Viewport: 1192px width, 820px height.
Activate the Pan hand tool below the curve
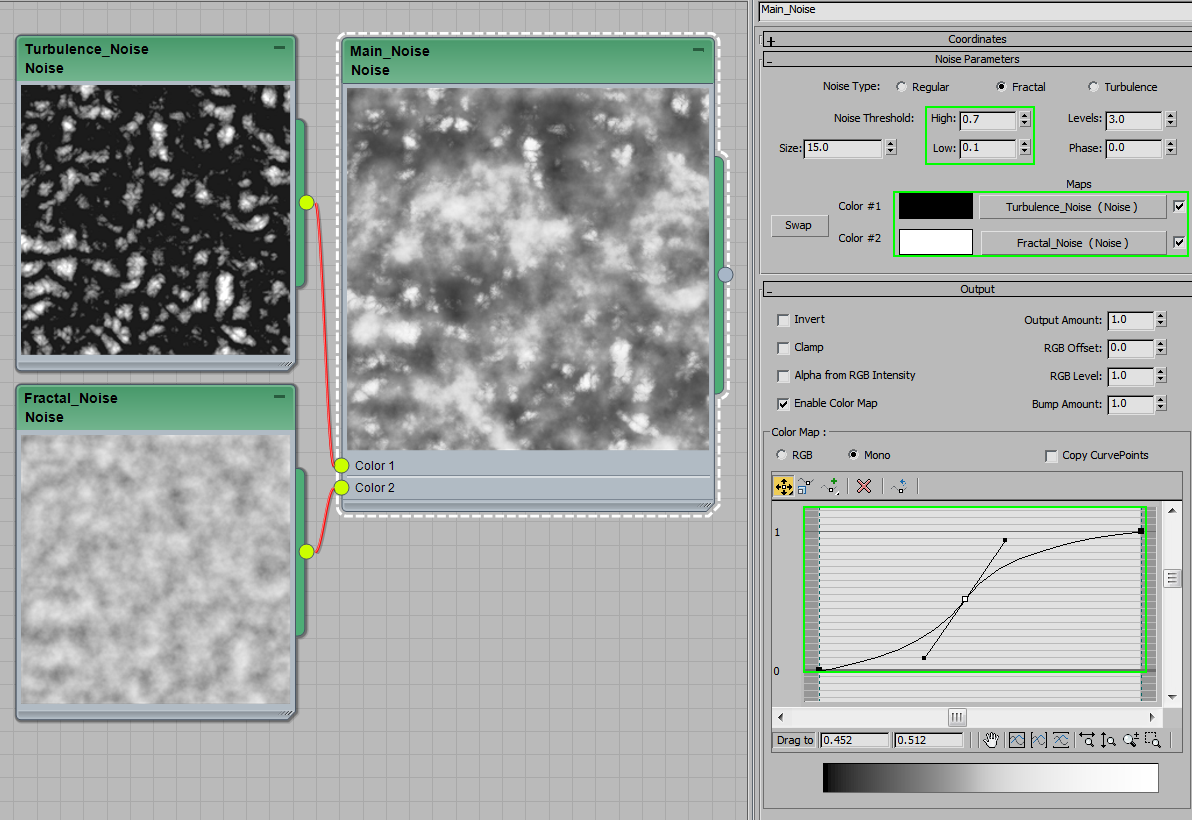991,740
